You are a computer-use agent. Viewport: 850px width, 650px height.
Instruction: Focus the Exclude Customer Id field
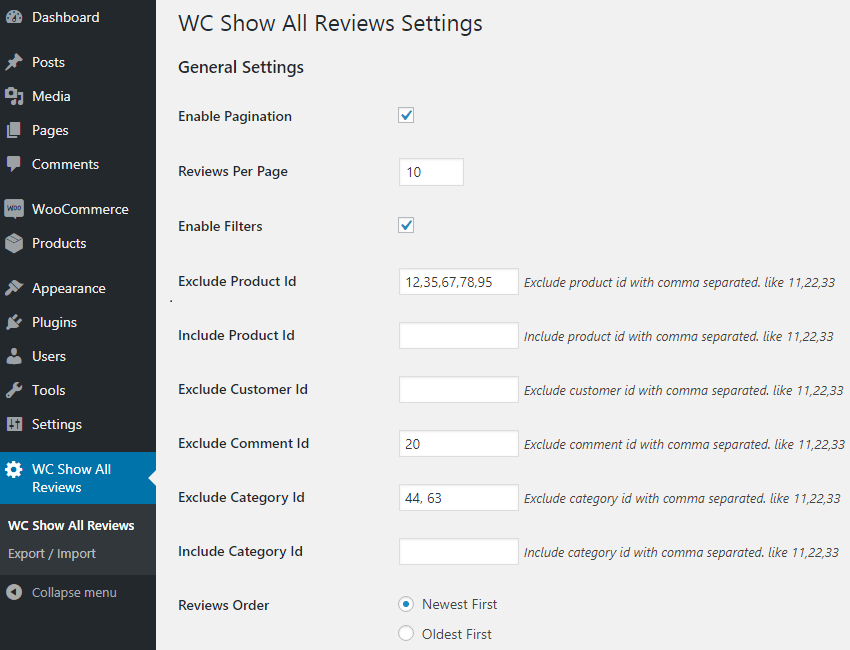(x=459, y=389)
